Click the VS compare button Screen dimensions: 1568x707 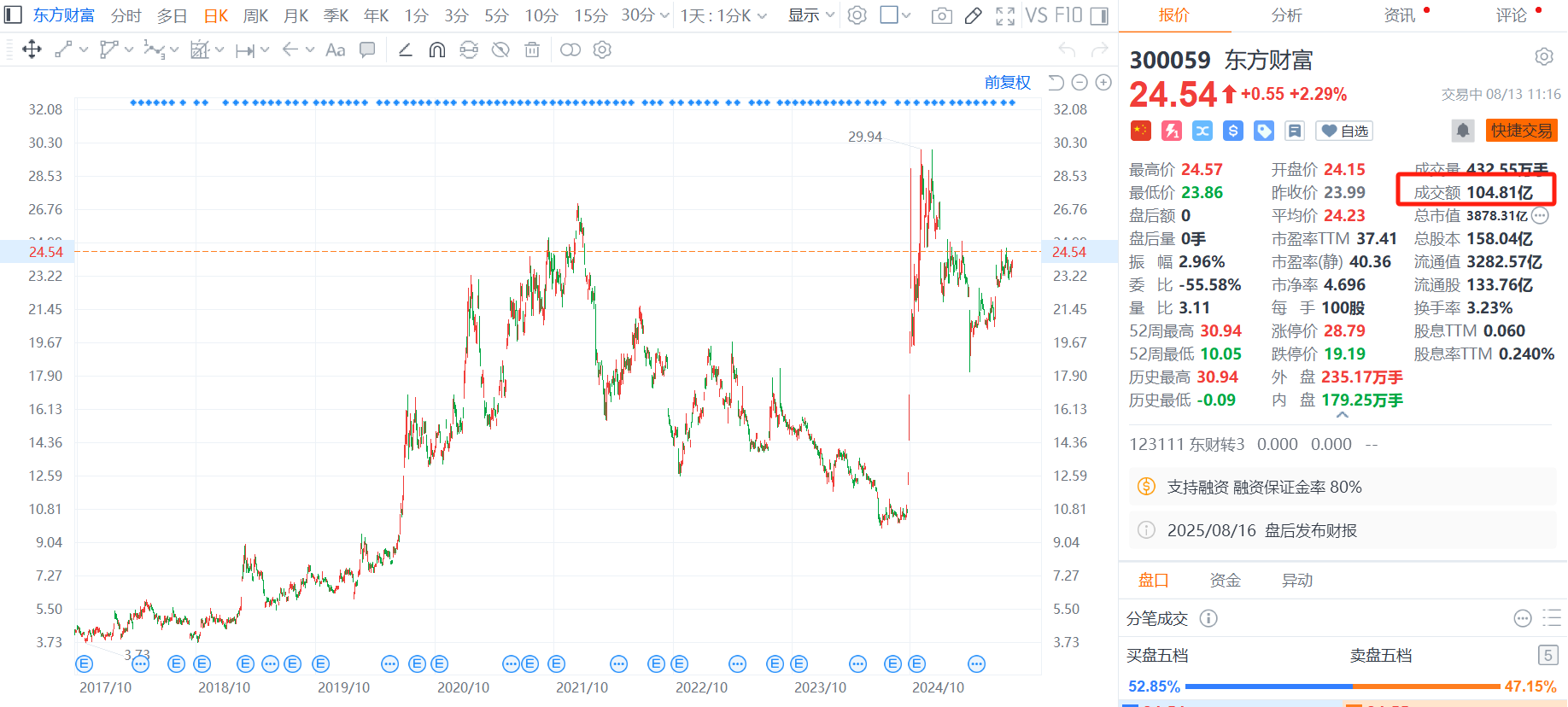(x=1036, y=15)
